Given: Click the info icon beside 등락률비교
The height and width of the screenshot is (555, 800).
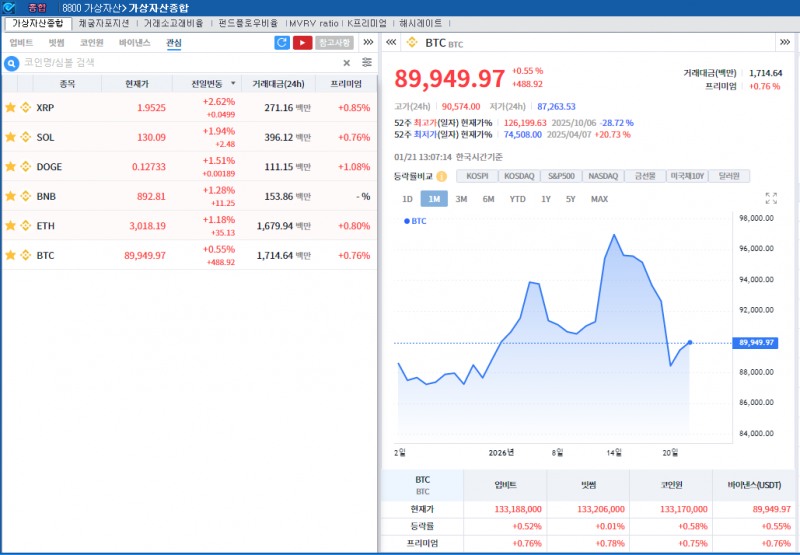Looking at the screenshot, I should tap(441, 176).
